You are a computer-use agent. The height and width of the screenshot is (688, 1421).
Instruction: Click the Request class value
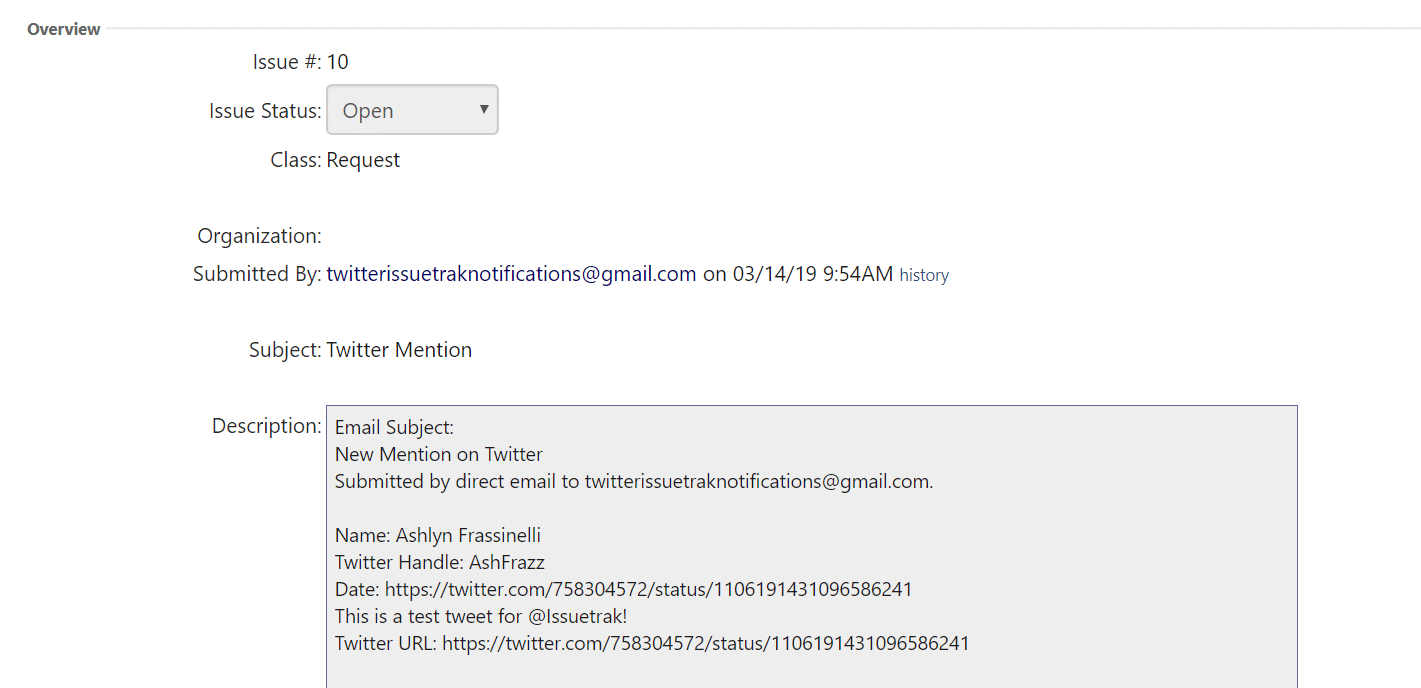tap(363, 160)
